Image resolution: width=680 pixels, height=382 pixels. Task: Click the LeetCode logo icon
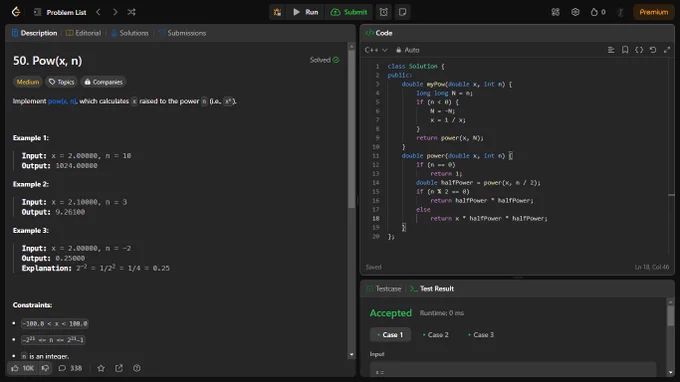pyautogui.click(x=16, y=12)
